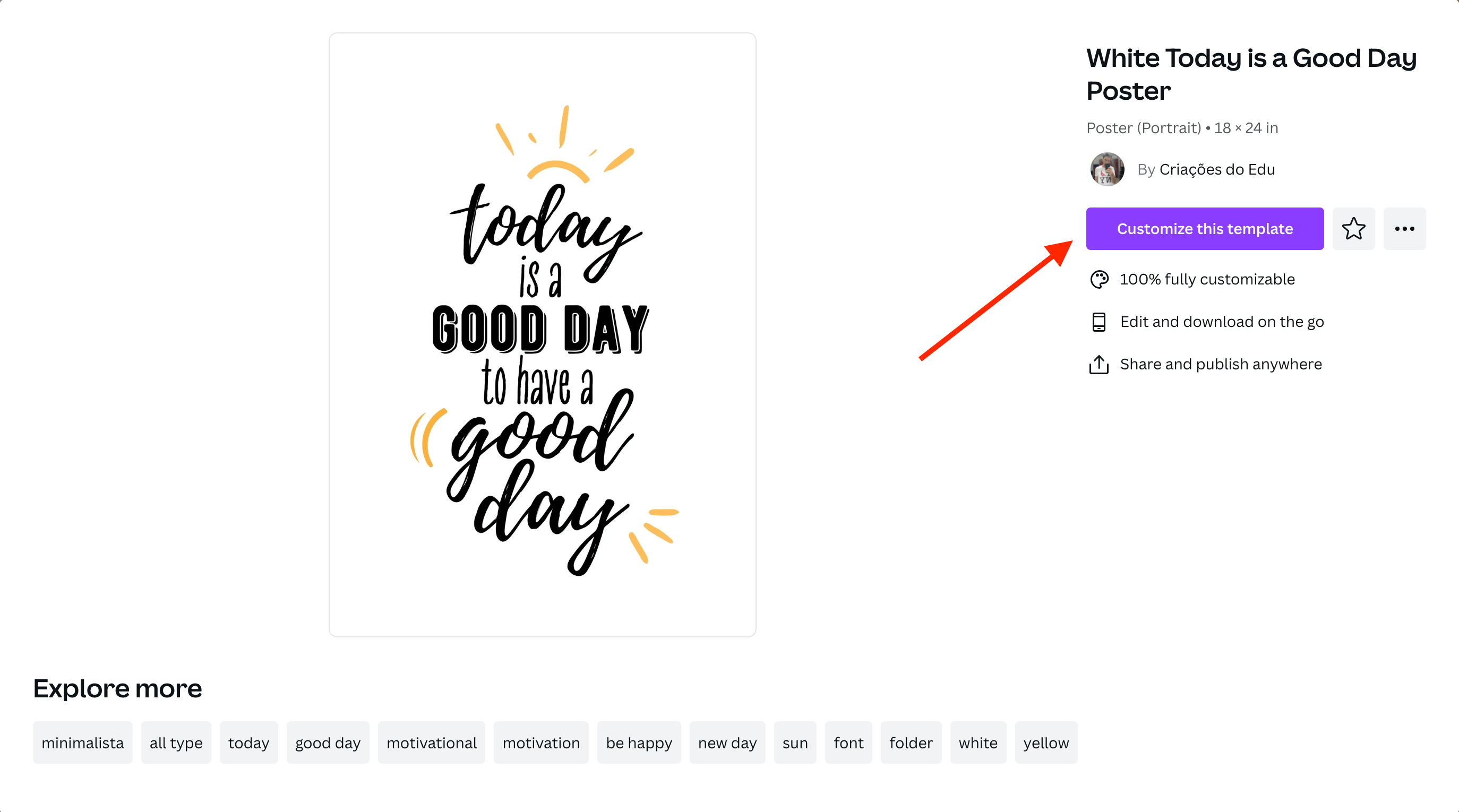
Task: Click the phone icon beside Edit and download
Action: coord(1099,322)
